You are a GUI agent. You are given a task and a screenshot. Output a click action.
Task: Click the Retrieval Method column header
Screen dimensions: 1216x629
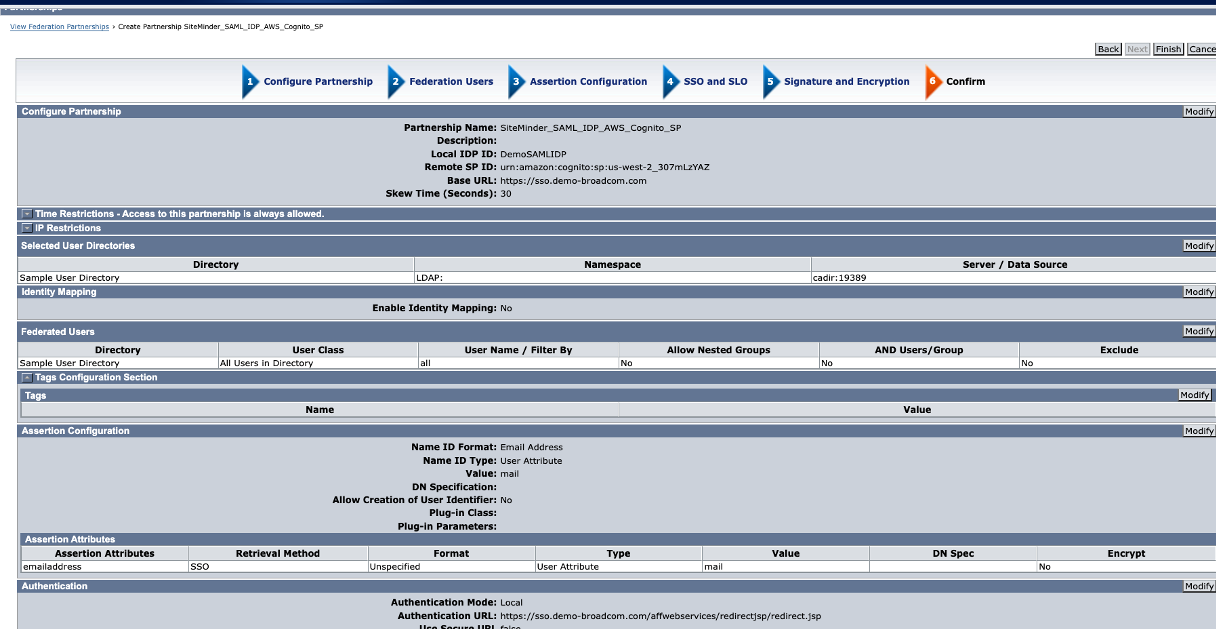(x=278, y=553)
